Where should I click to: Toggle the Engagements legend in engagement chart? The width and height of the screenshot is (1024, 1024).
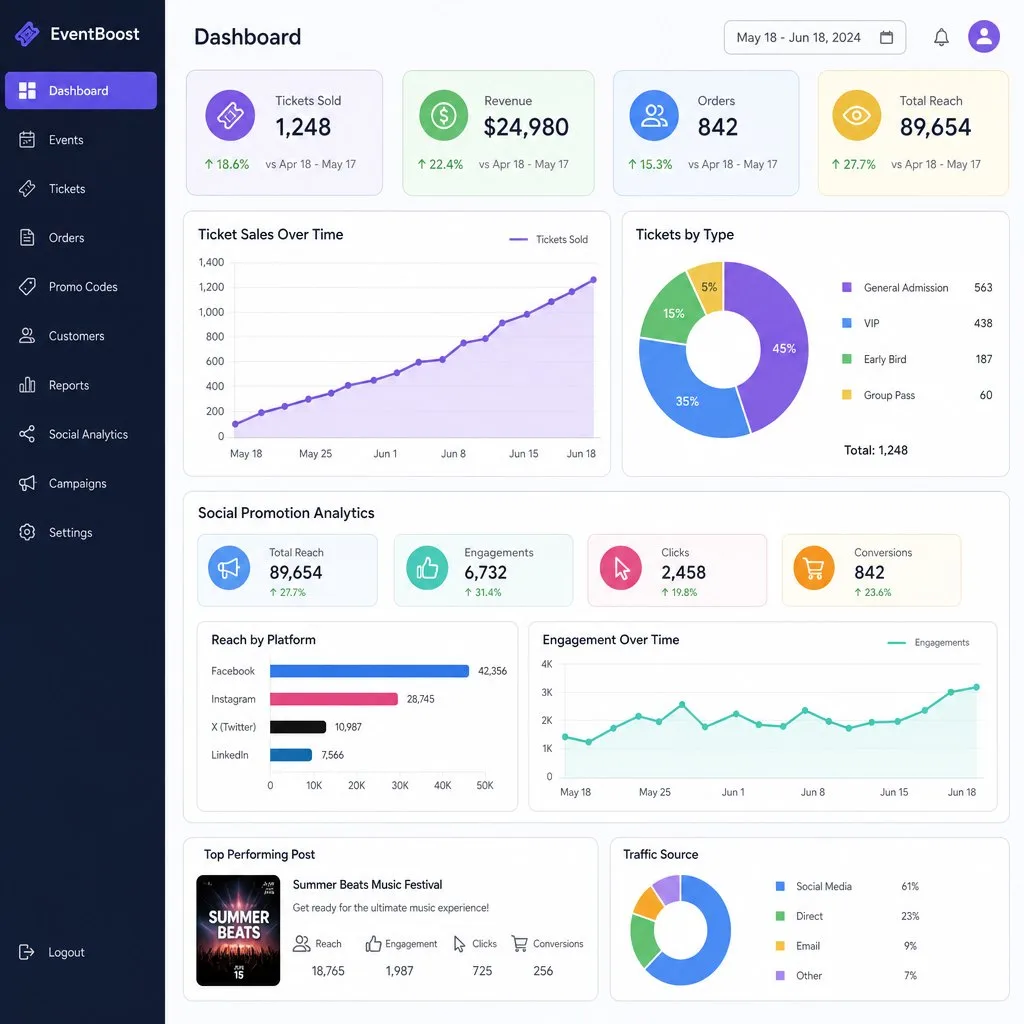928,643
